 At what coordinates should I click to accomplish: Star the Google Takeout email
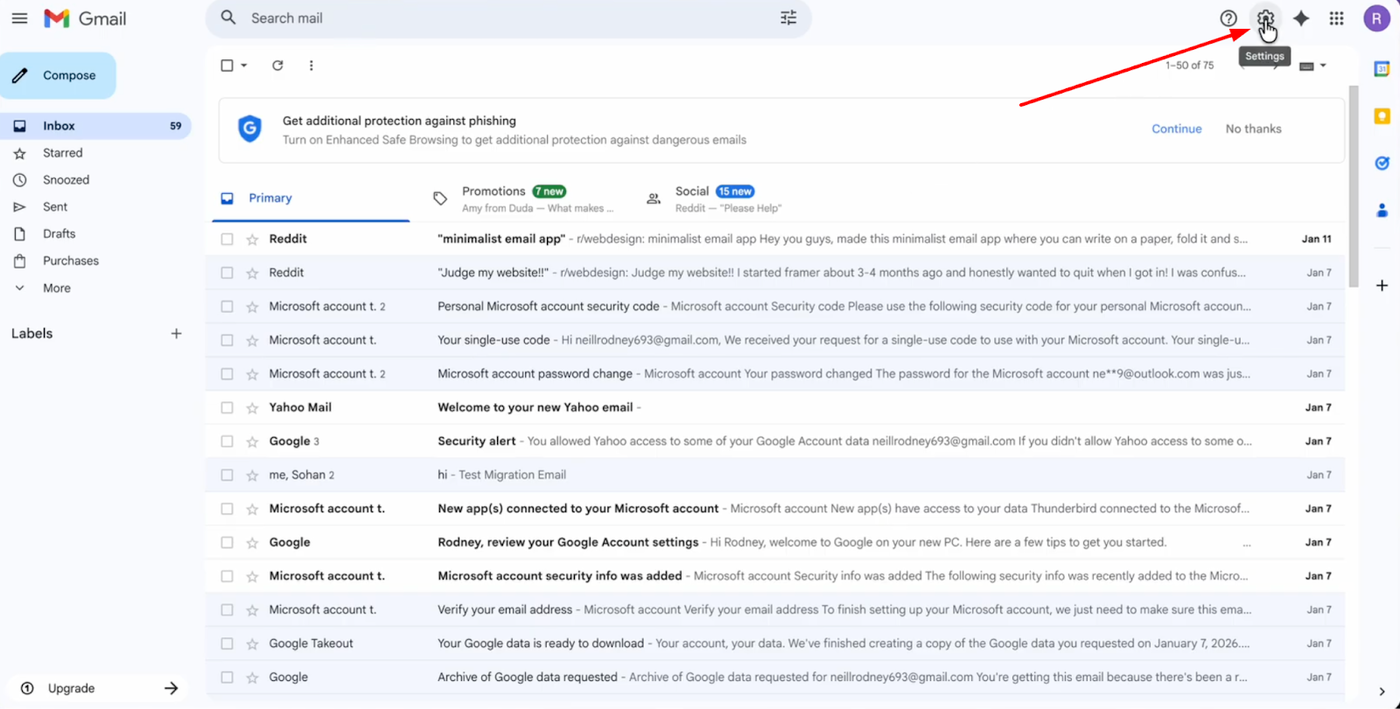click(x=252, y=644)
